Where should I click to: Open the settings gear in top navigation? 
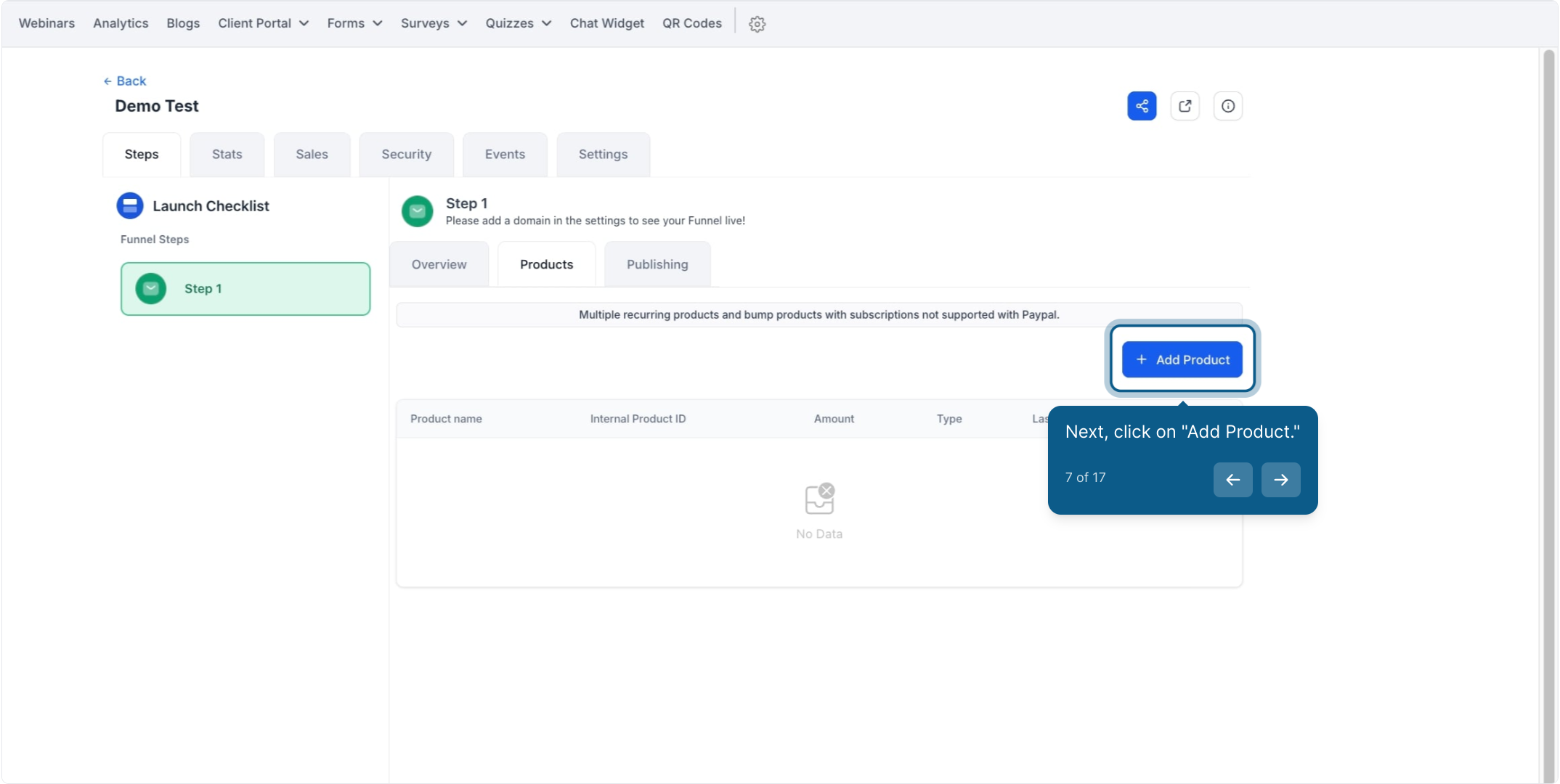pyautogui.click(x=757, y=24)
